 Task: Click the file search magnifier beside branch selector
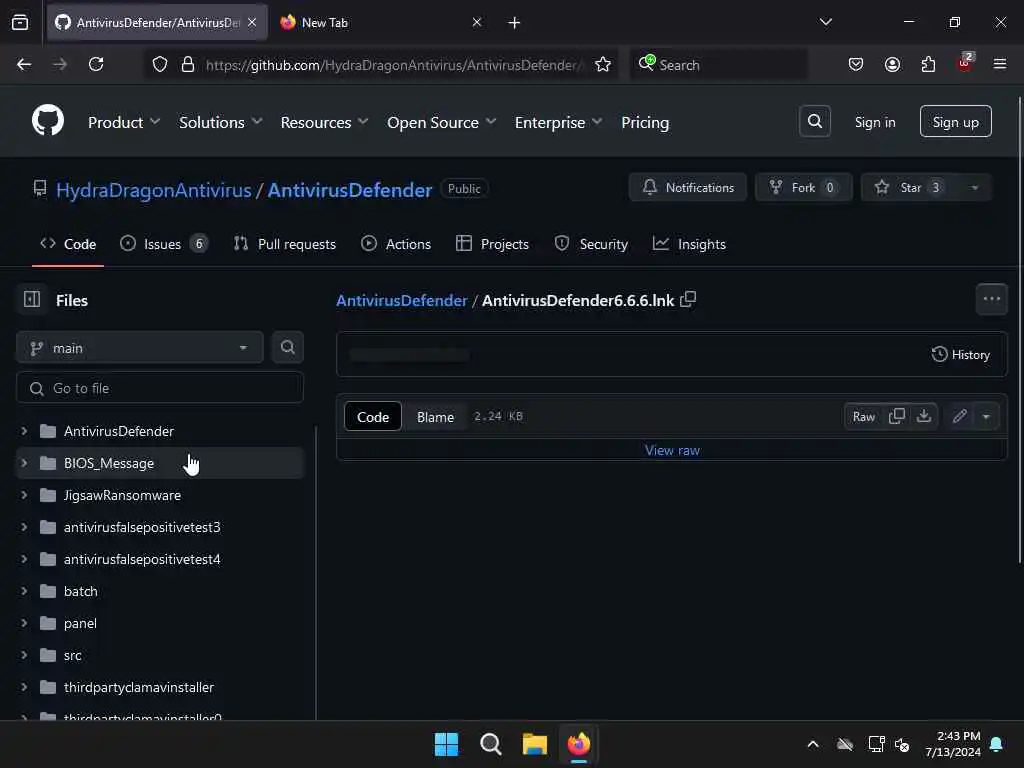coord(287,347)
